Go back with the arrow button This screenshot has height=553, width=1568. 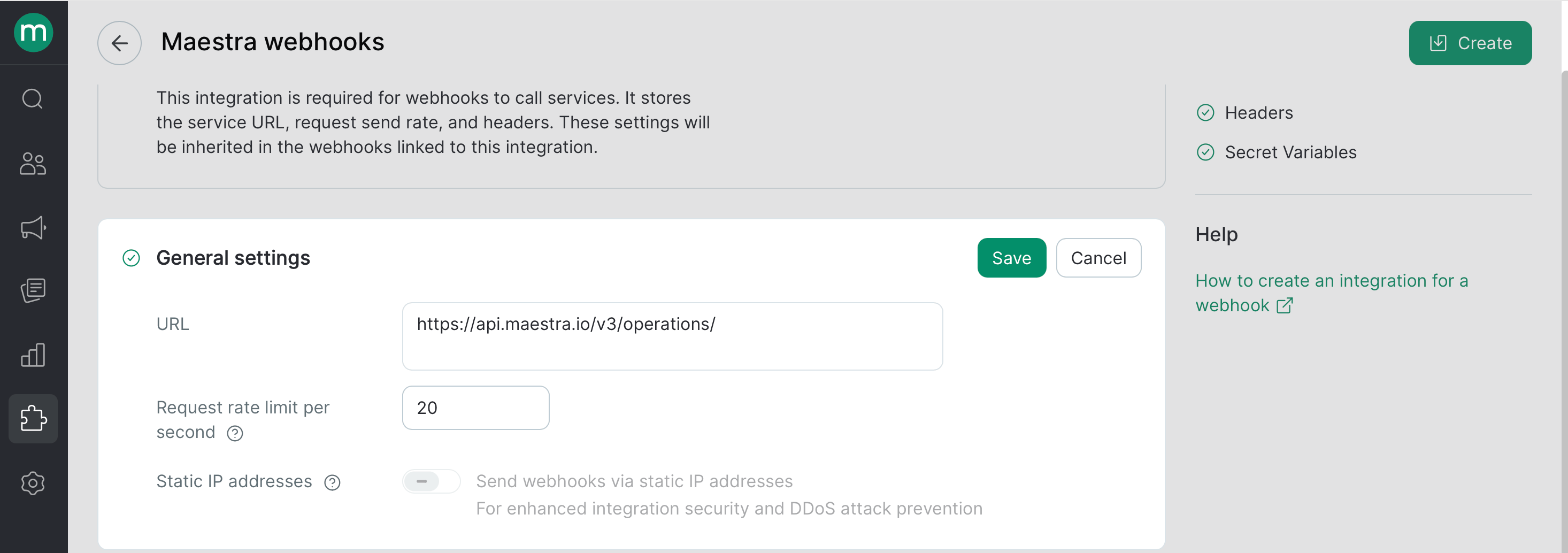[x=119, y=43]
